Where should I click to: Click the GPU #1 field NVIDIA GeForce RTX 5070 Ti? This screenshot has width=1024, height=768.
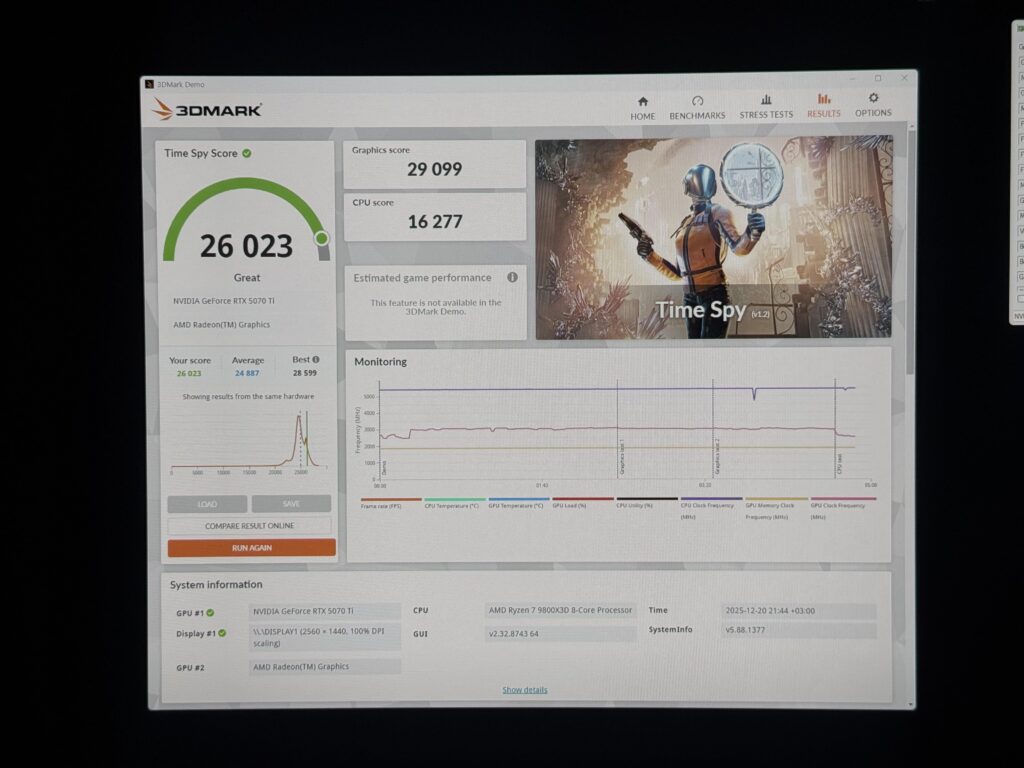click(325, 611)
